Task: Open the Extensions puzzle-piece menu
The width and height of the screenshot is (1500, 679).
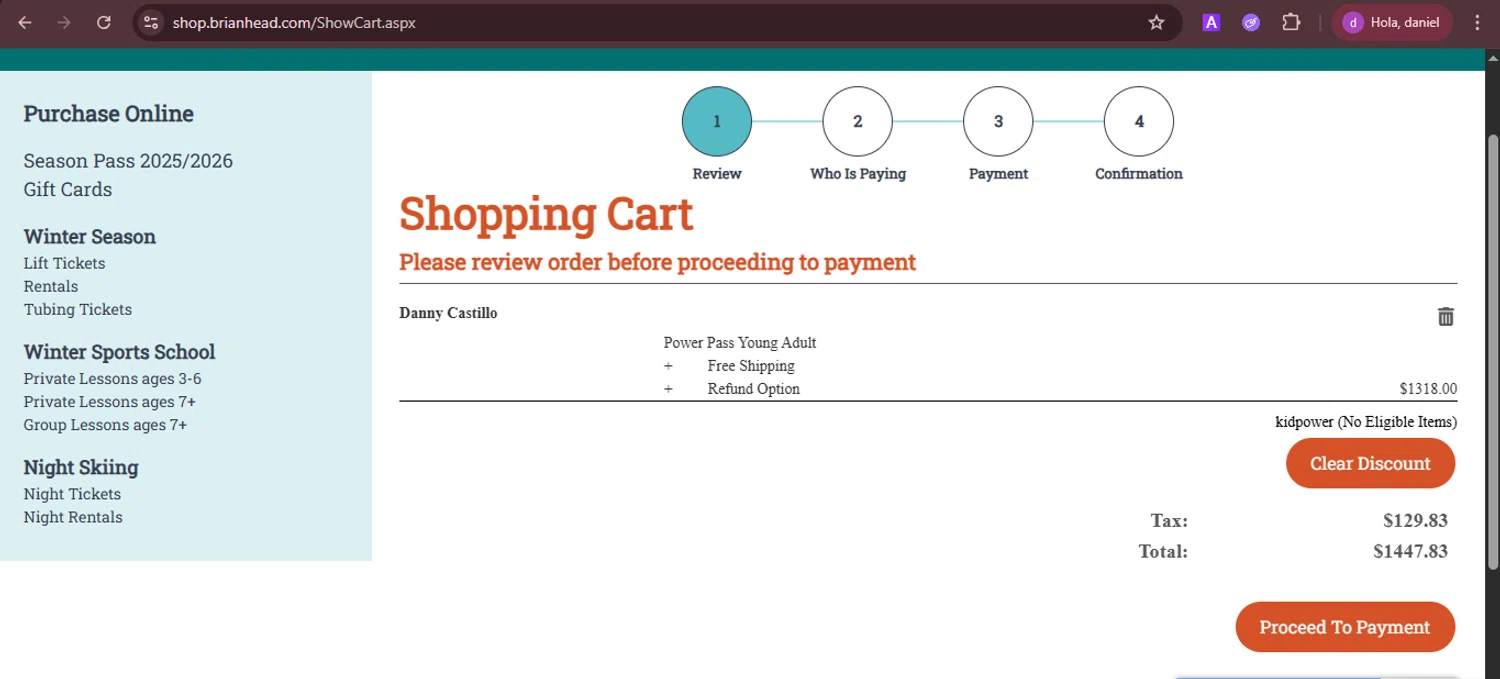Action: (x=1291, y=22)
